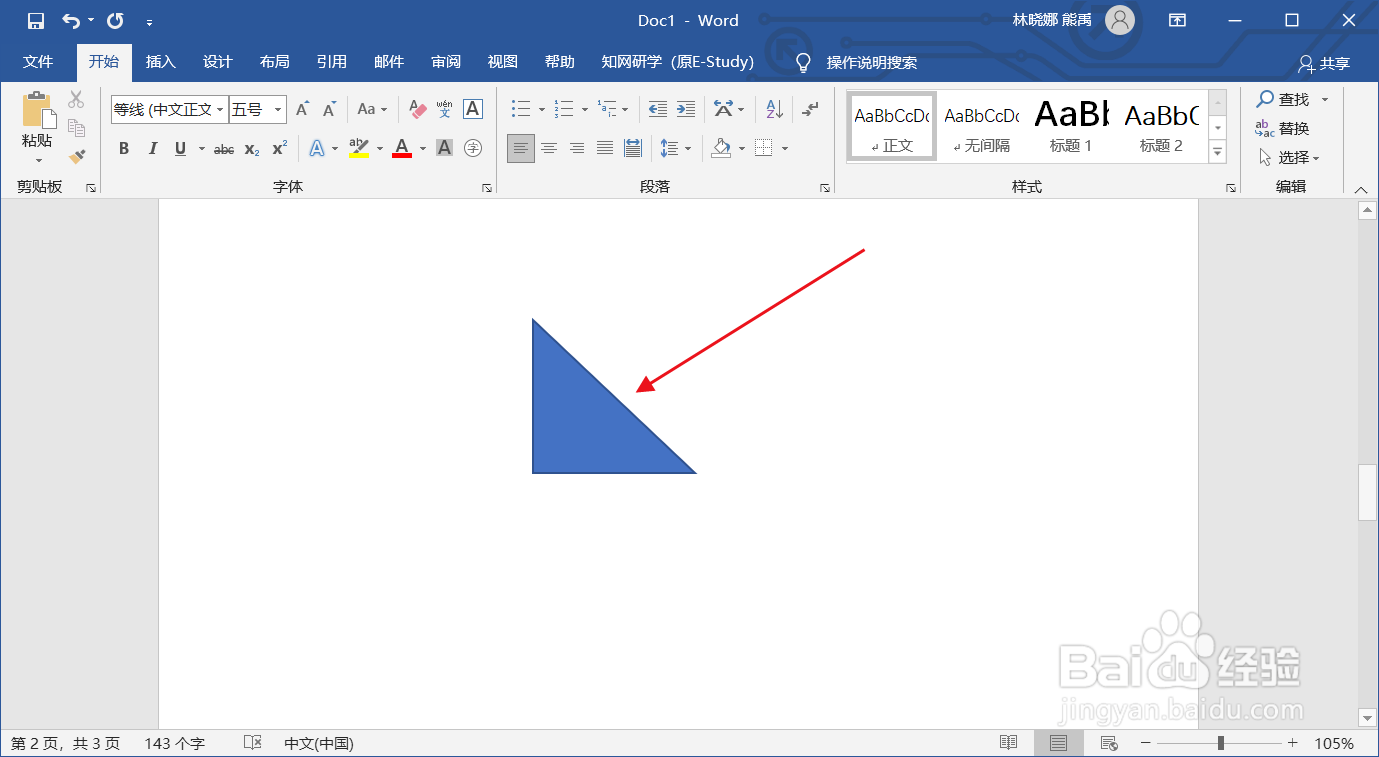
Task: Switch to the 引用 (References) tab
Action: click(331, 62)
